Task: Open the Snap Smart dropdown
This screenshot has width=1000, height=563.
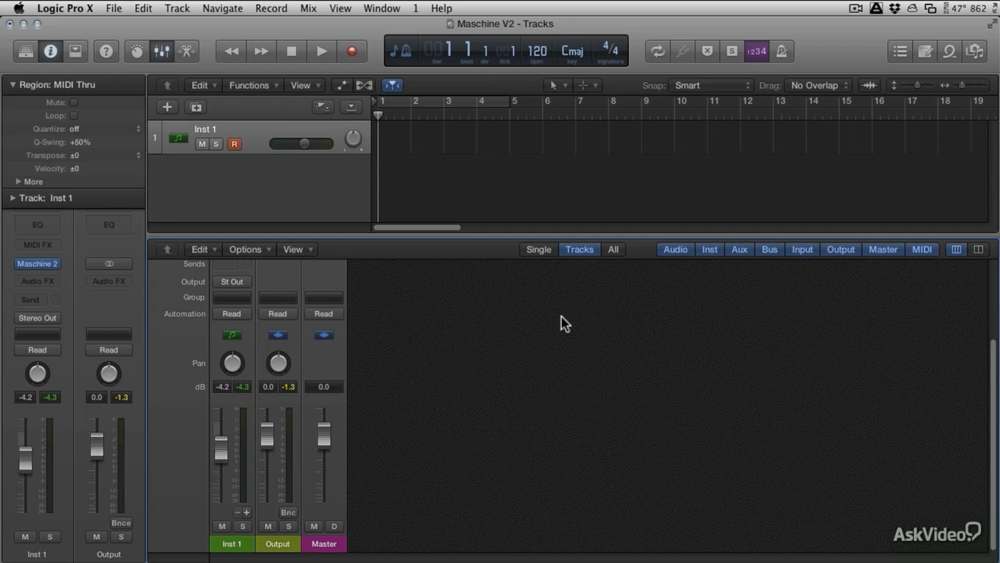Action: tap(711, 86)
